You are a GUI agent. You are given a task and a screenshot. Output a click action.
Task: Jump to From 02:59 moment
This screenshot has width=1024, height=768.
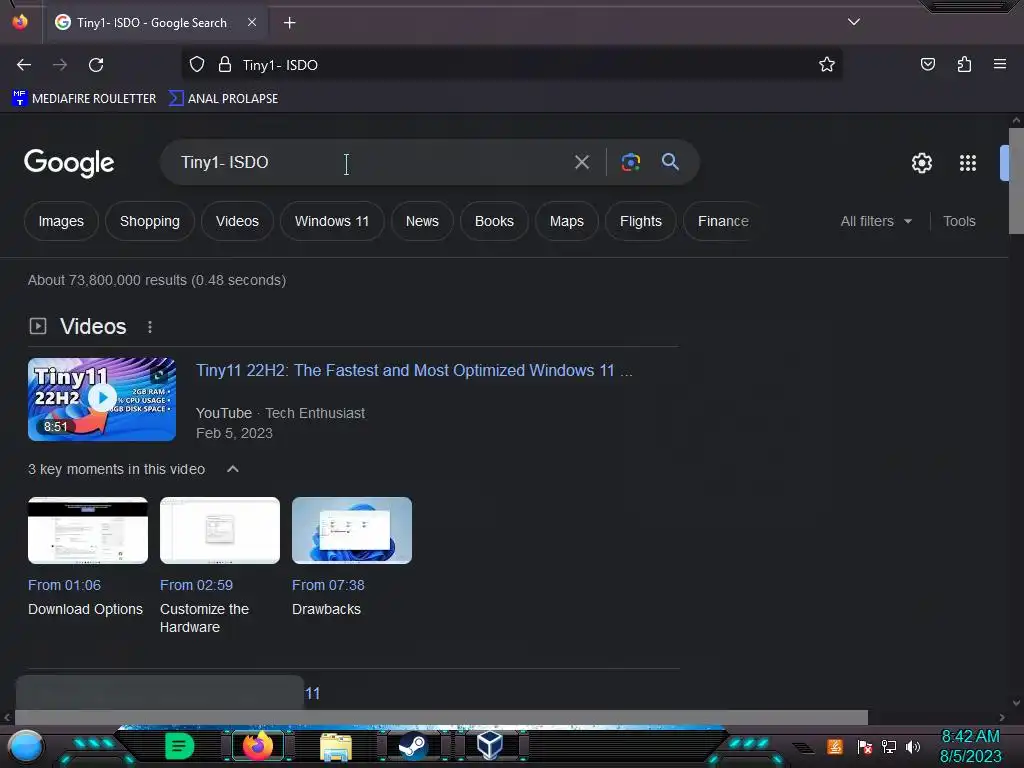[197, 585]
